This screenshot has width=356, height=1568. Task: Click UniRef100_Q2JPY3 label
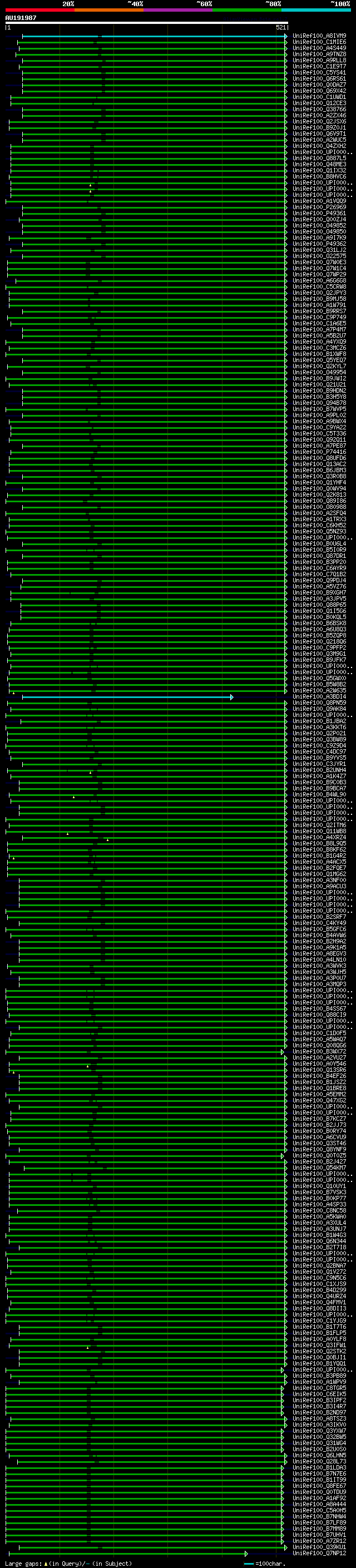pyautogui.click(x=319, y=293)
